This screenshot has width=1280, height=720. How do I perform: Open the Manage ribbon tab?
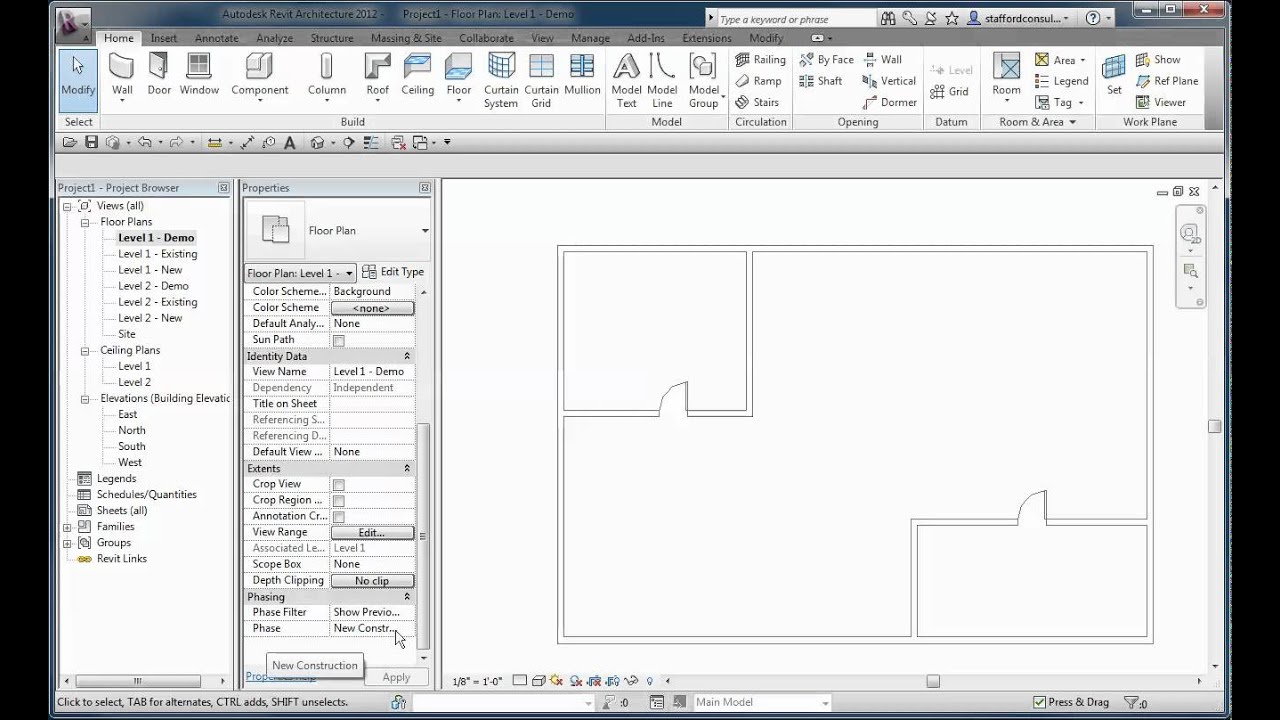(590, 38)
